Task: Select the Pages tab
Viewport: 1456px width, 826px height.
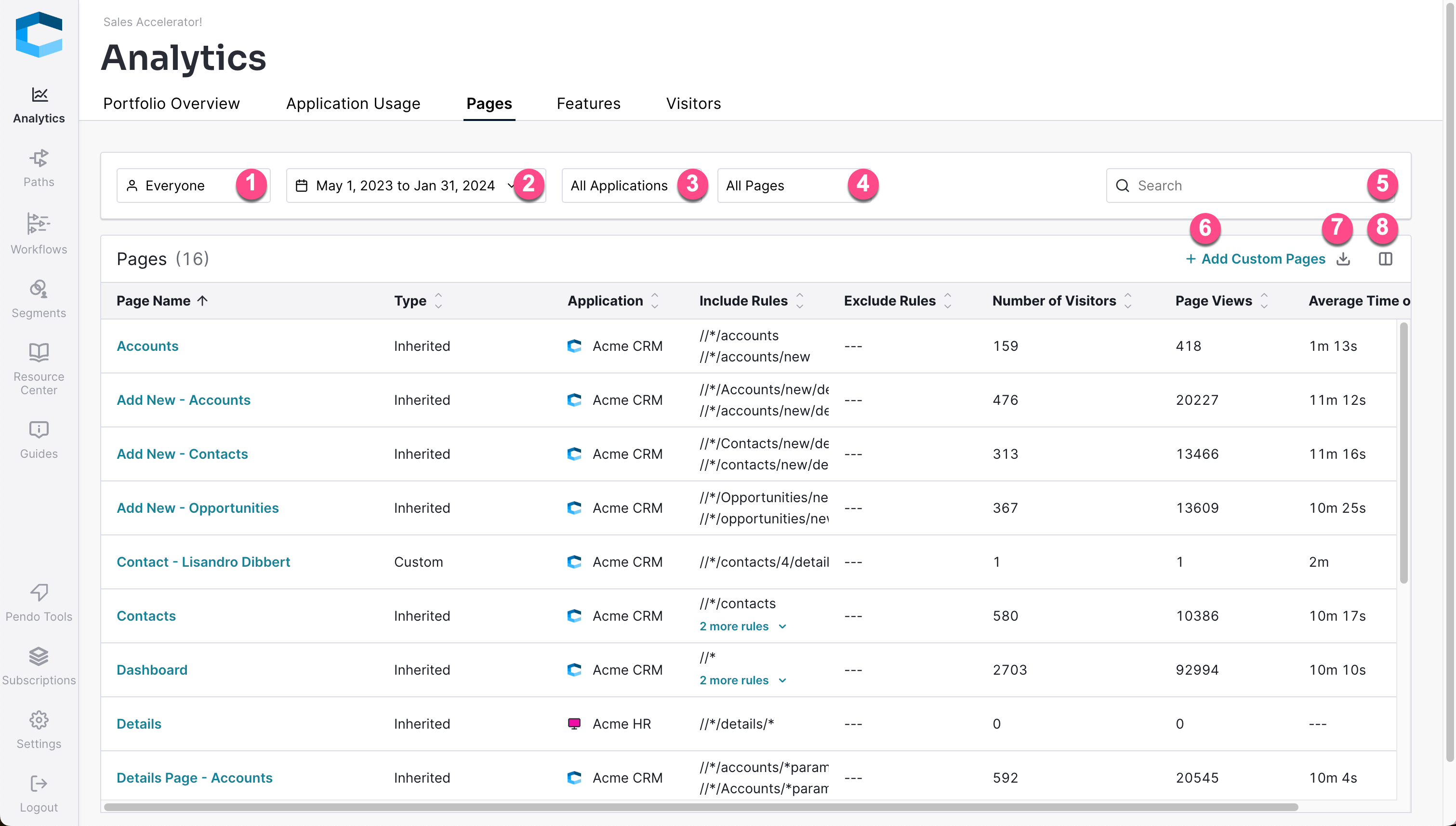Action: [489, 103]
